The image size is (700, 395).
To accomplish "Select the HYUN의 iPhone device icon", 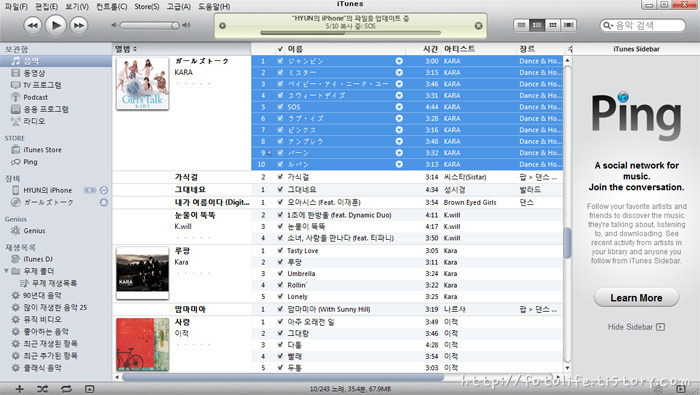I will point(16,190).
